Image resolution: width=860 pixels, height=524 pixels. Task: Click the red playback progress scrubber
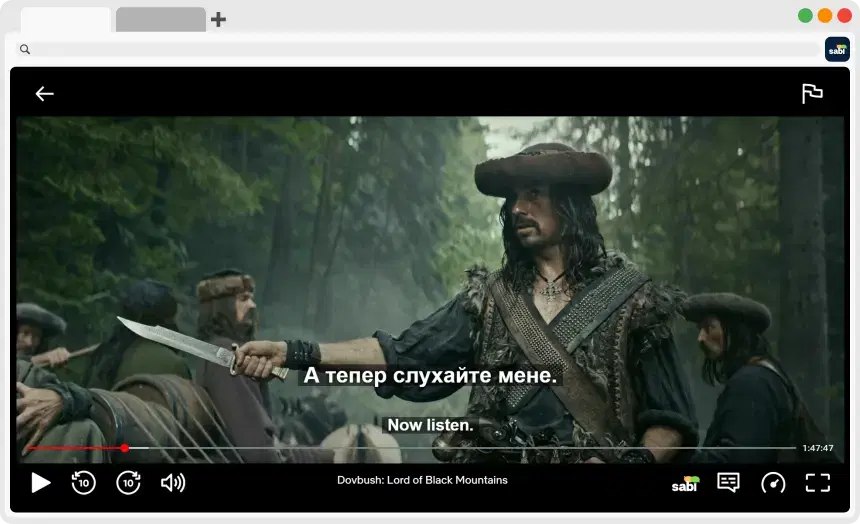(x=125, y=448)
